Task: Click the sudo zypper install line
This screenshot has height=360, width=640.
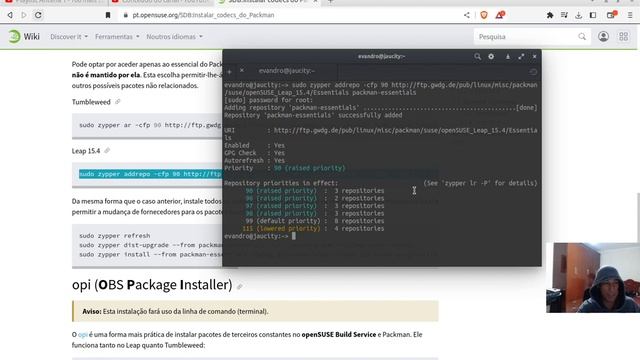Action: 151,255
